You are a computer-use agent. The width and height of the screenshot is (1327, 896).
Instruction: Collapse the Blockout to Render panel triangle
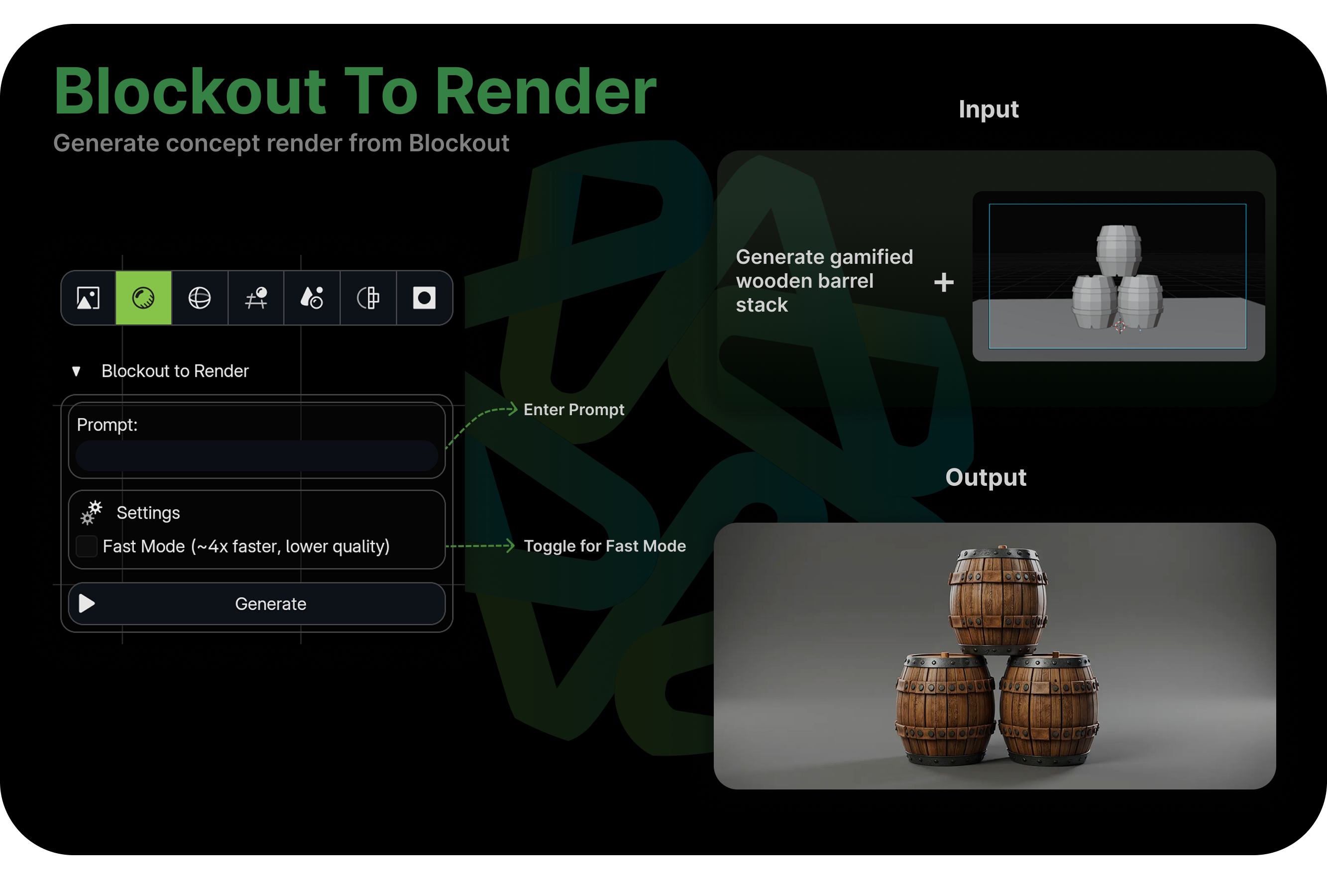pyautogui.click(x=76, y=371)
